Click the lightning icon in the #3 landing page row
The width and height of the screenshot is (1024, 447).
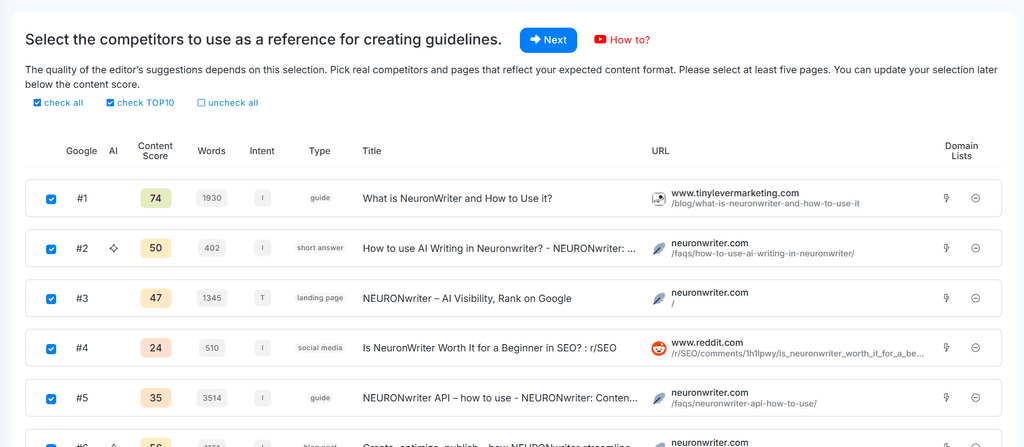[x=946, y=298]
